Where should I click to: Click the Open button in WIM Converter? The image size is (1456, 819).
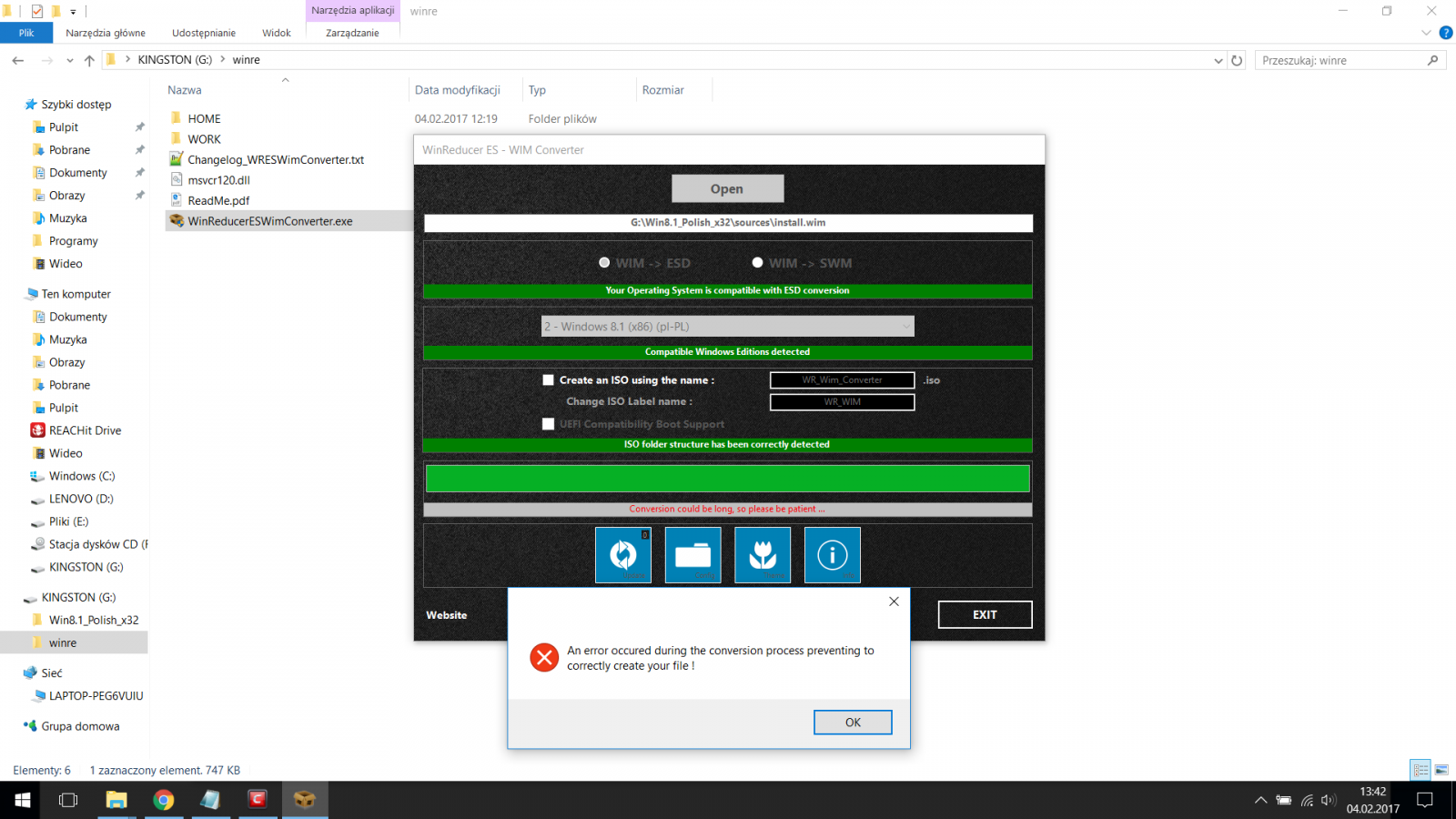coord(727,188)
